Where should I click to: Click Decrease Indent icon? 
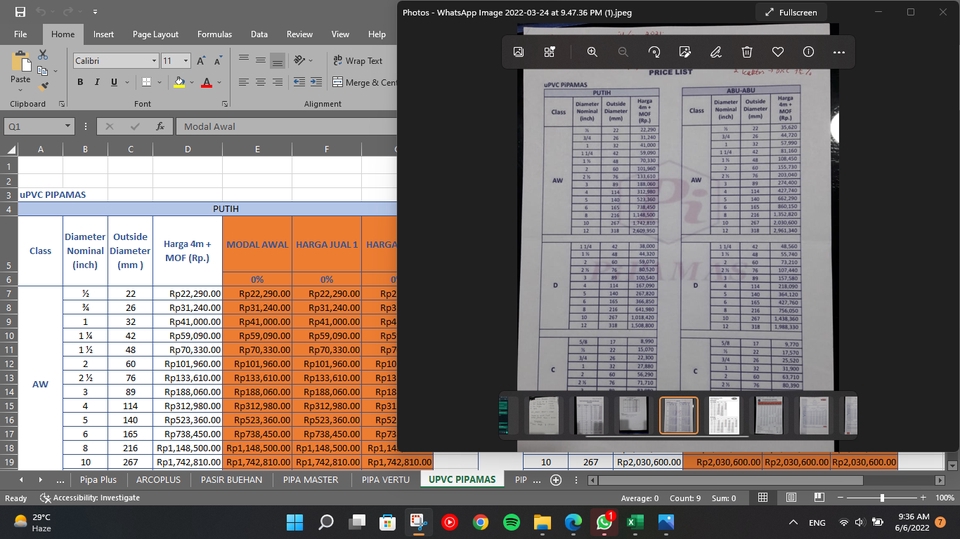click(x=299, y=82)
